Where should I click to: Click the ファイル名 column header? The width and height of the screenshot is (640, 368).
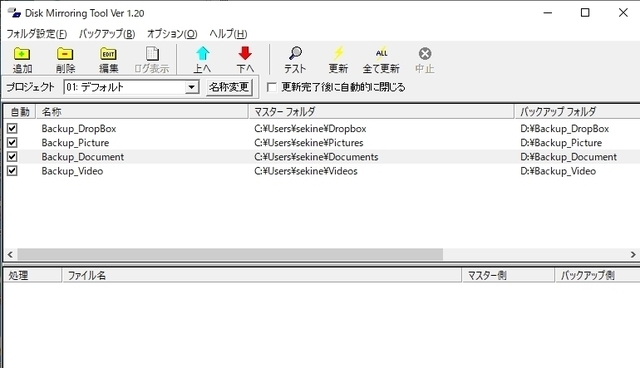point(262,276)
